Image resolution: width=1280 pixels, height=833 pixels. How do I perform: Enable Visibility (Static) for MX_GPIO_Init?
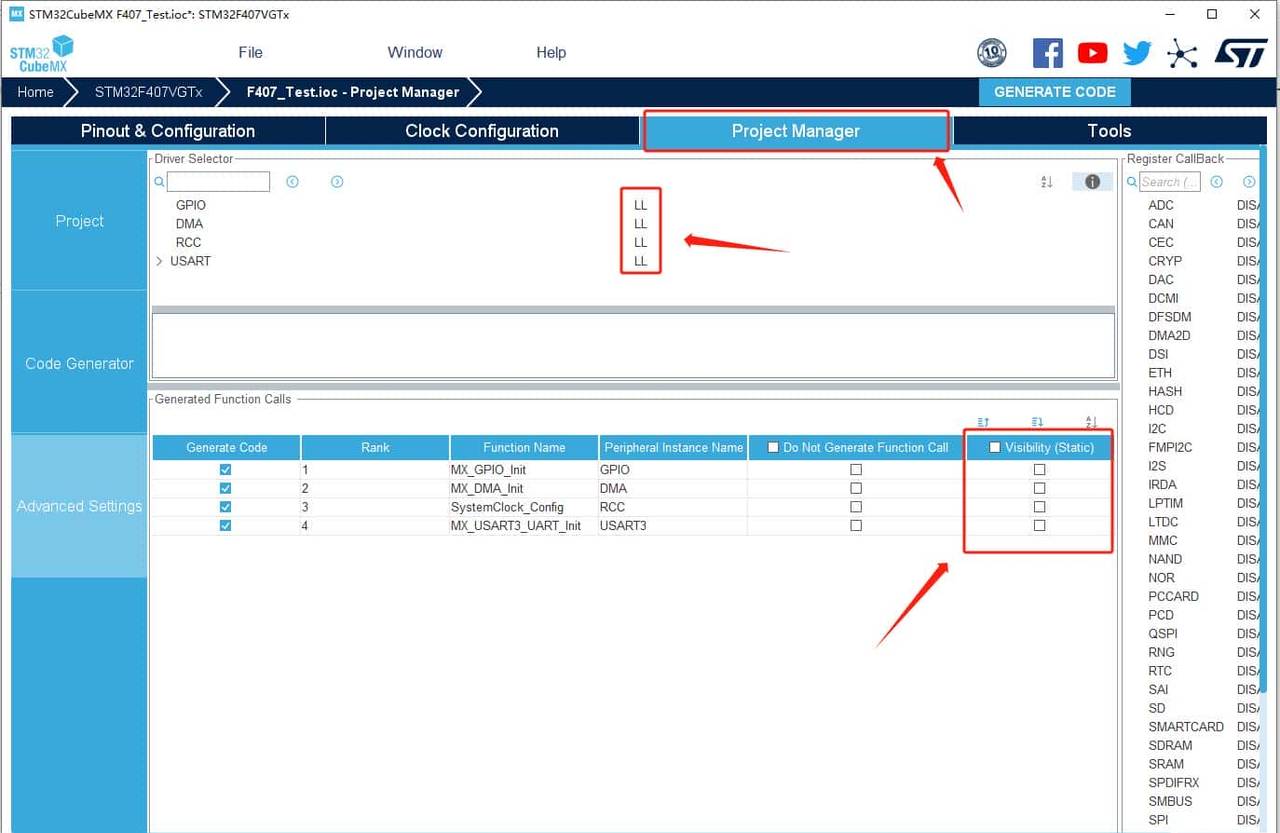(1039, 470)
